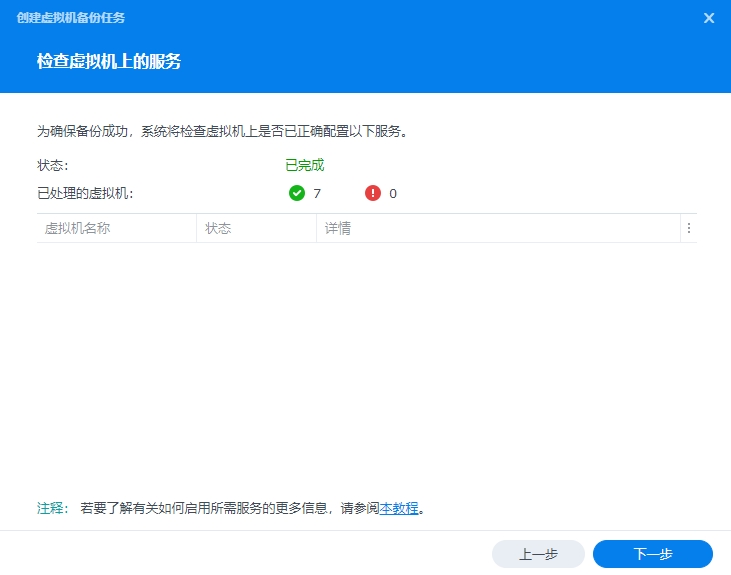Click the description text about checking services
Viewport: 731px width, 575px height.
[224, 131]
